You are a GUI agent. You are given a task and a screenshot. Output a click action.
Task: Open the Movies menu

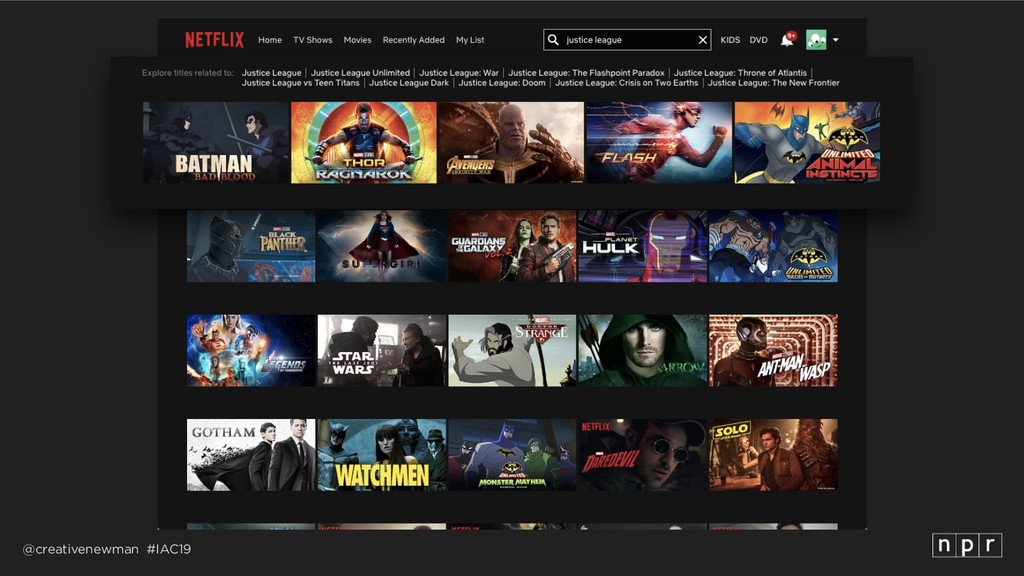pyautogui.click(x=357, y=40)
